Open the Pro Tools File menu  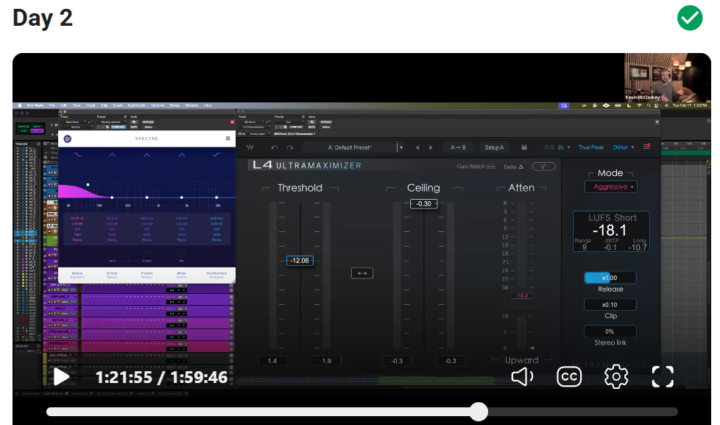pyautogui.click(x=52, y=106)
